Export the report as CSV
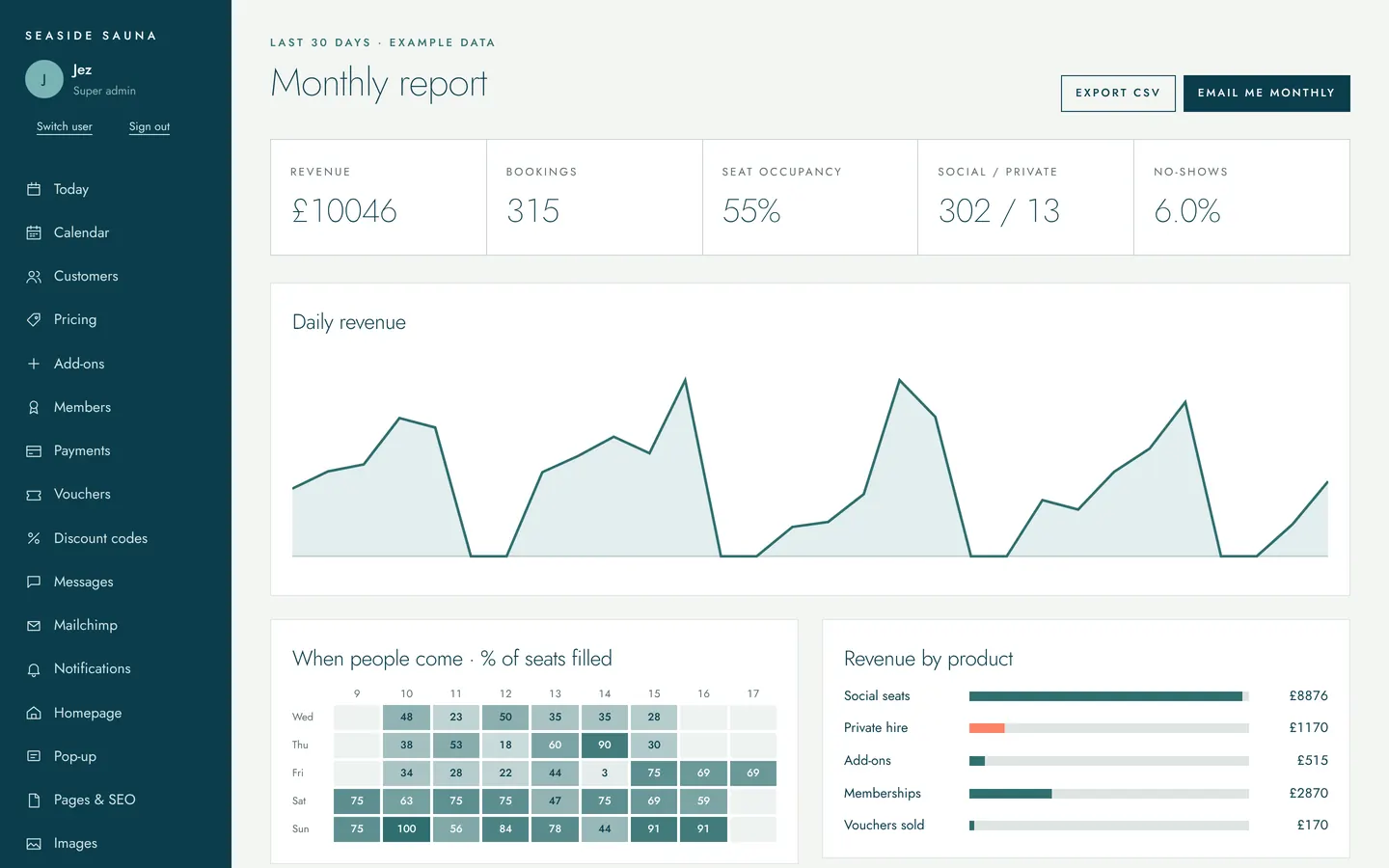The width and height of the screenshot is (1389, 868). (1118, 94)
